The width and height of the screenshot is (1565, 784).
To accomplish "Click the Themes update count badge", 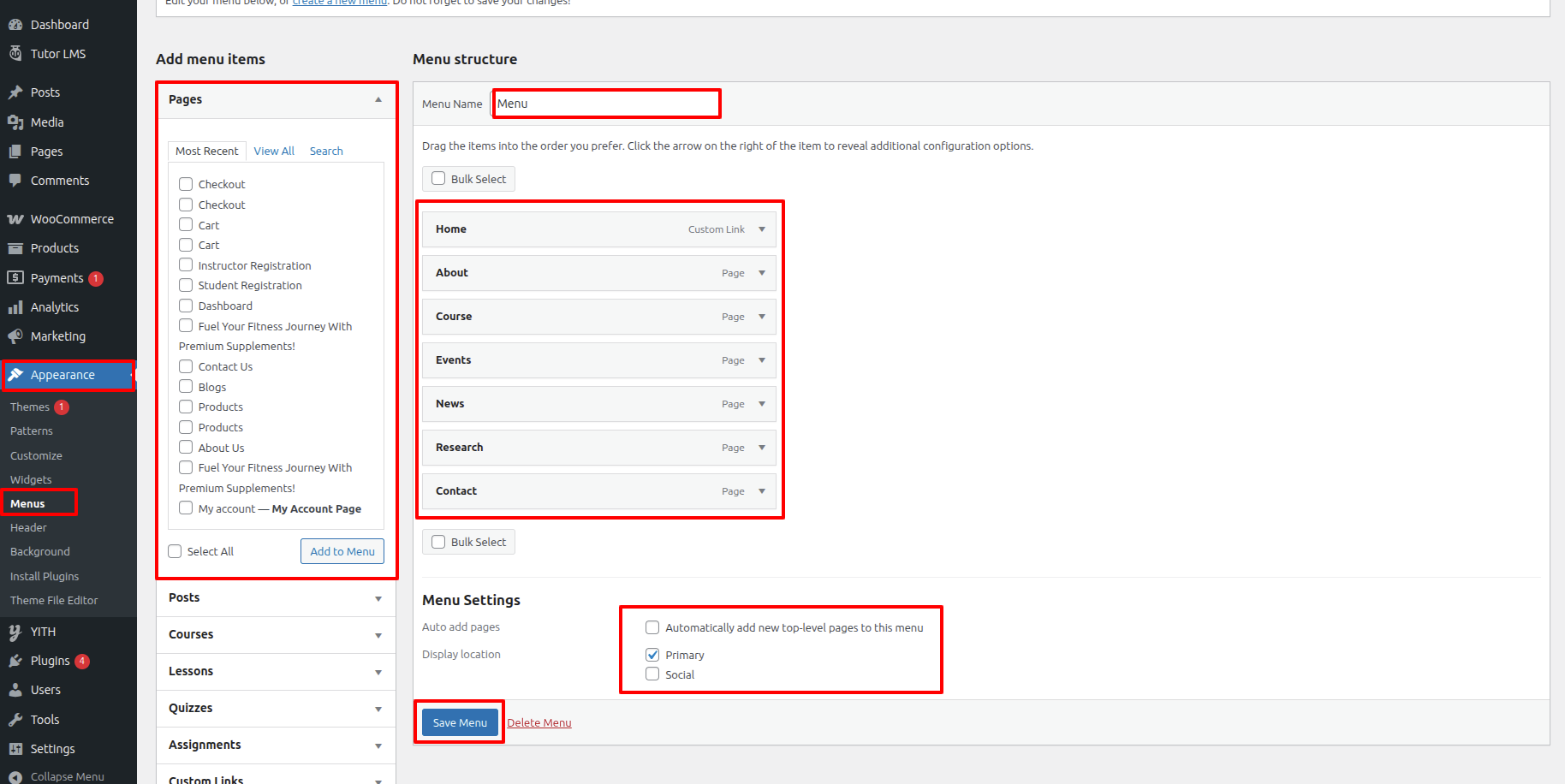I will 62,407.
